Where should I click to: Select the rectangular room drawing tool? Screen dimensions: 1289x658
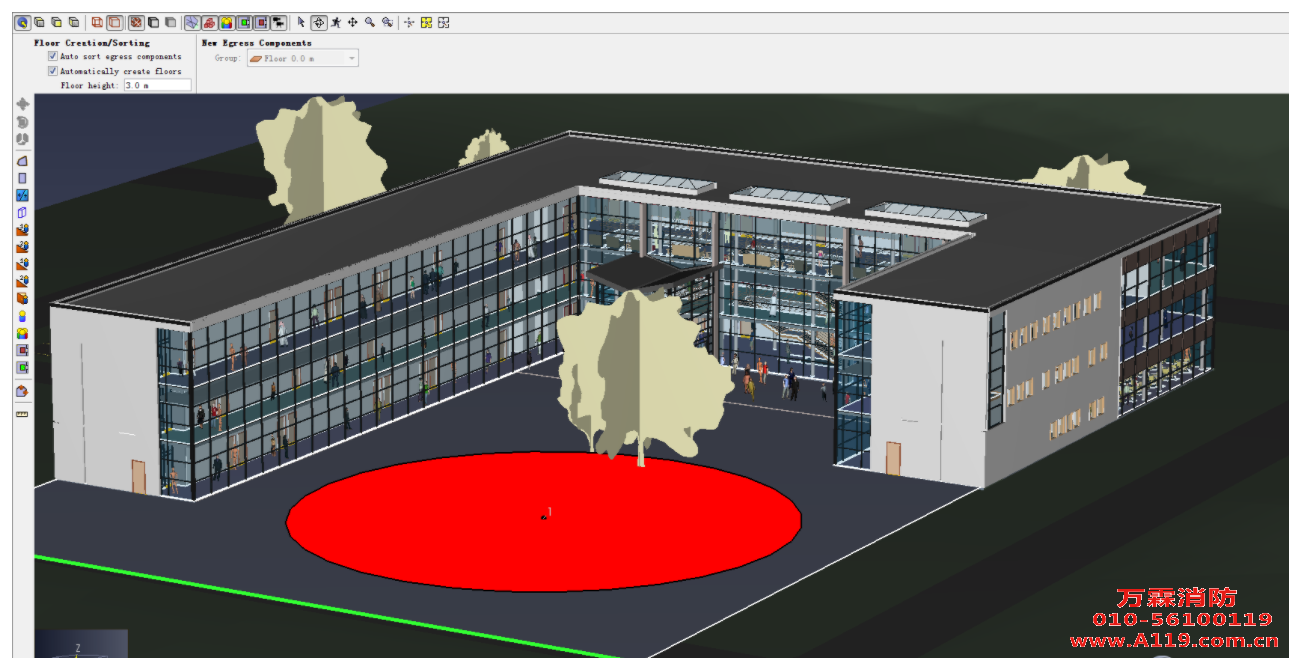coord(22,178)
